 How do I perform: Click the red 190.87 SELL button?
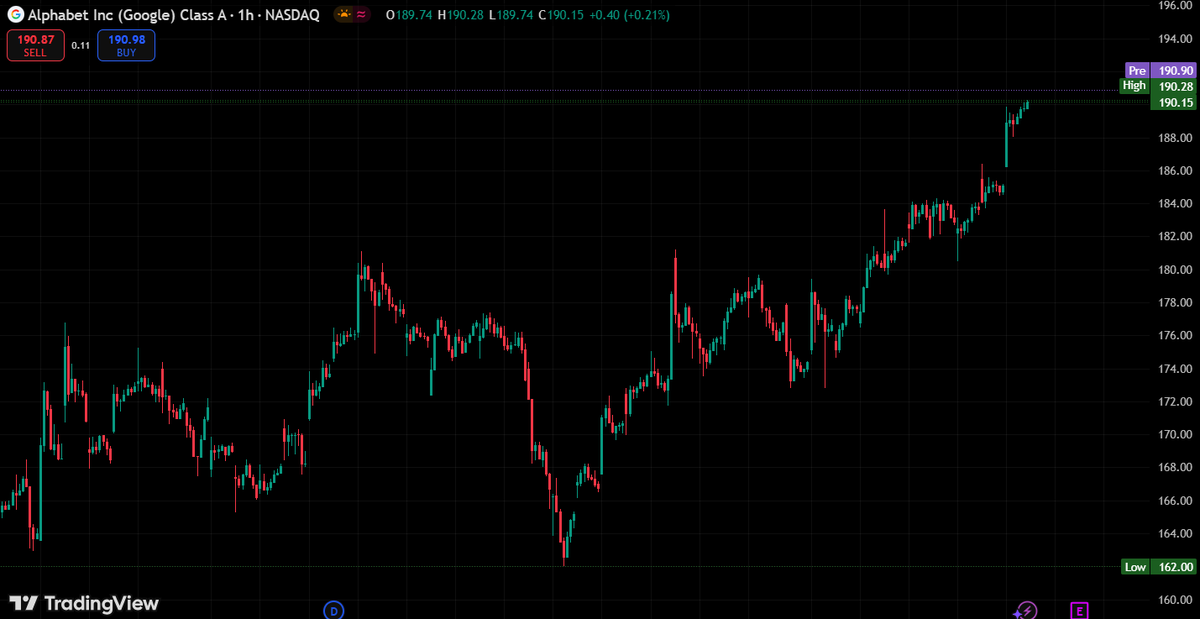pyautogui.click(x=36, y=45)
